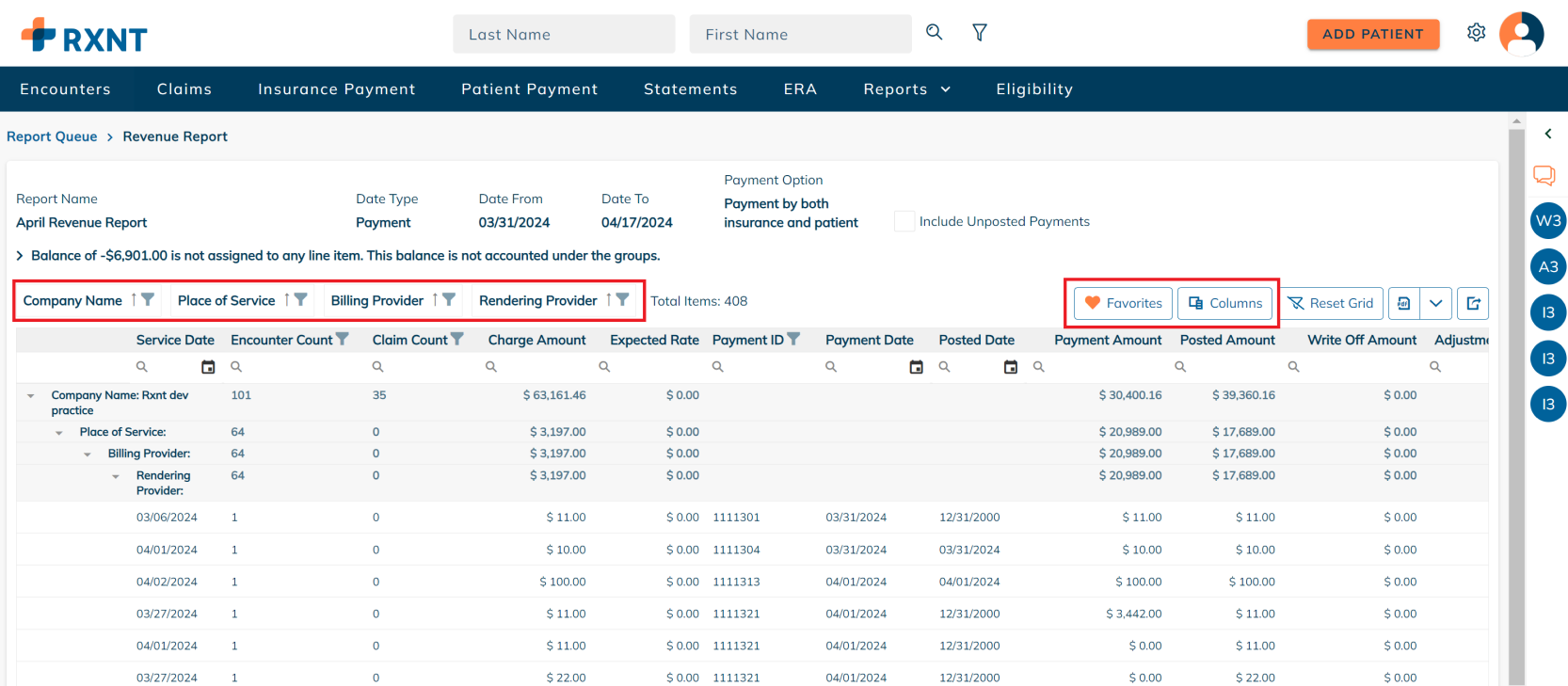Select the 03/06/2024 service date cell
The height and width of the screenshot is (686, 1568).
(167, 518)
